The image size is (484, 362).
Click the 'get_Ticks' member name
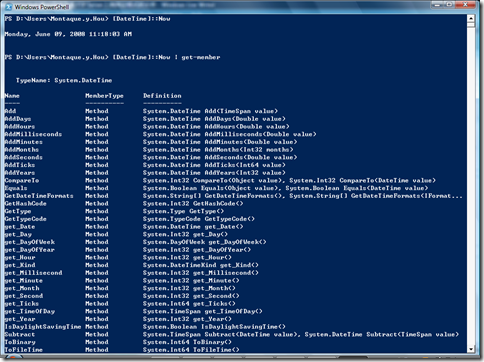tap(22, 303)
